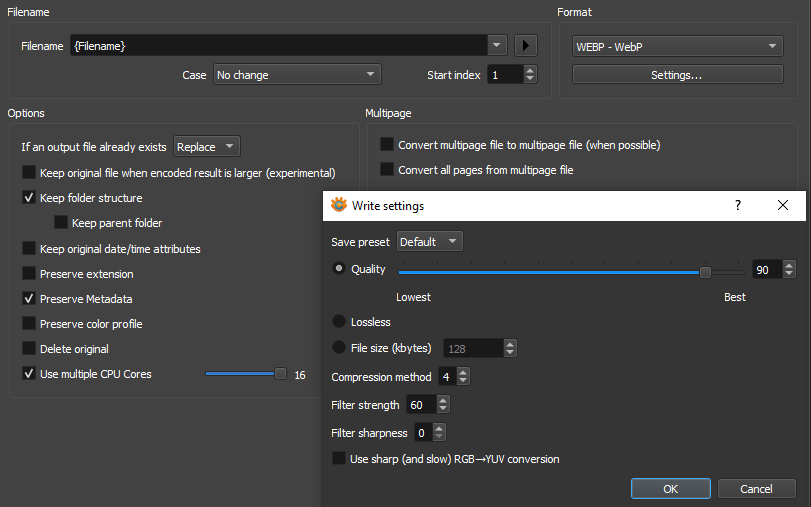Screen dimensions: 811x507
Task: Increase the Start index stepper value
Action: click(530, 70)
